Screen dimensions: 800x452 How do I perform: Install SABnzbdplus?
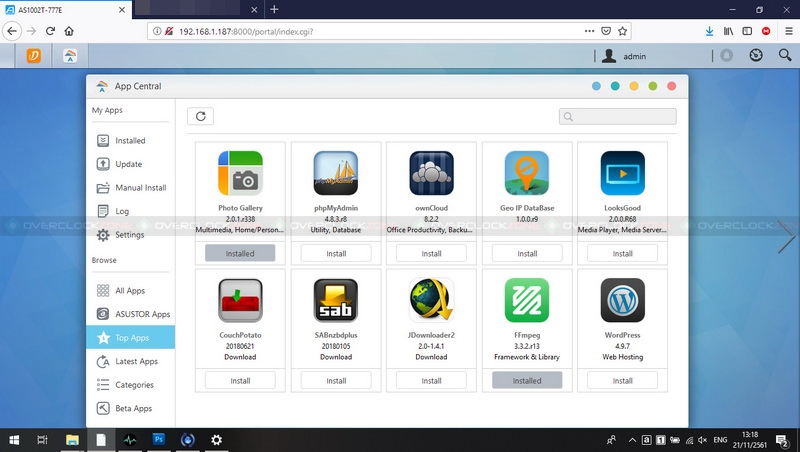pyautogui.click(x=336, y=380)
